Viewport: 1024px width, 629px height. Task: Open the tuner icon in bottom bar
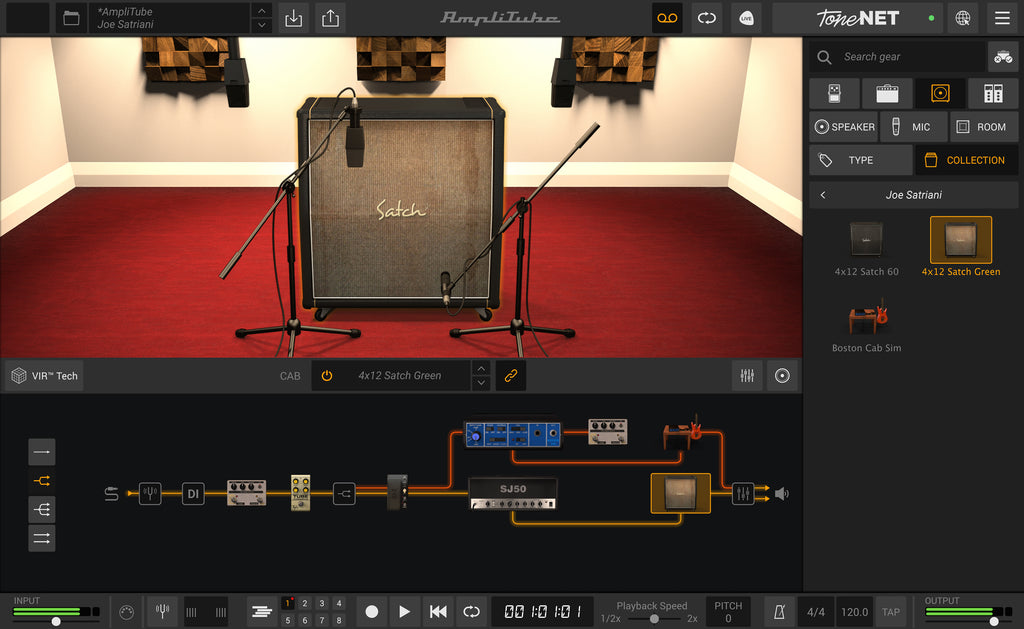click(163, 612)
